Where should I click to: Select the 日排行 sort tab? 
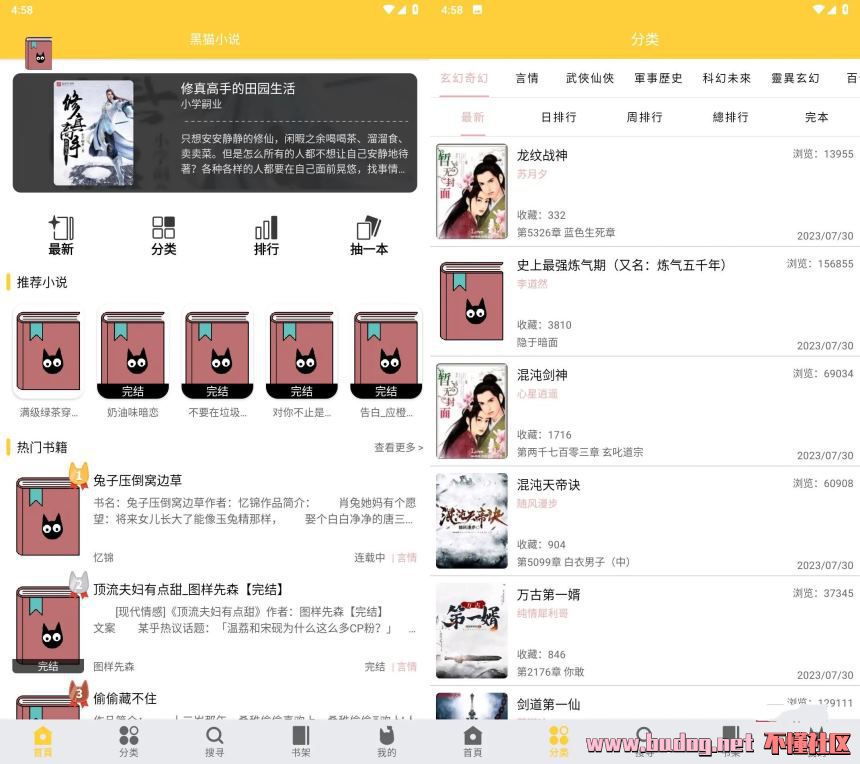pos(558,117)
